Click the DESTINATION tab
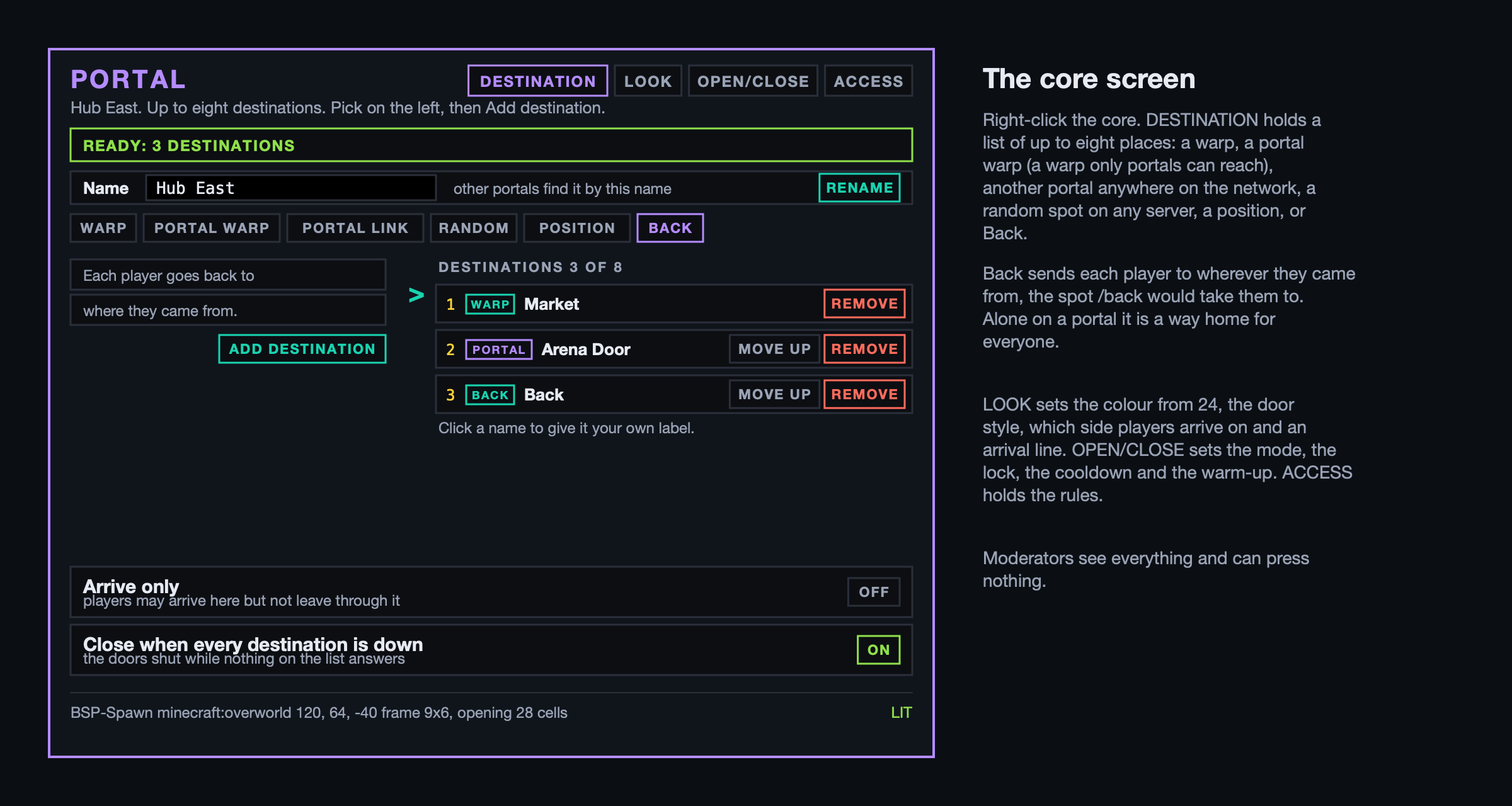1512x806 pixels. tap(537, 81)
